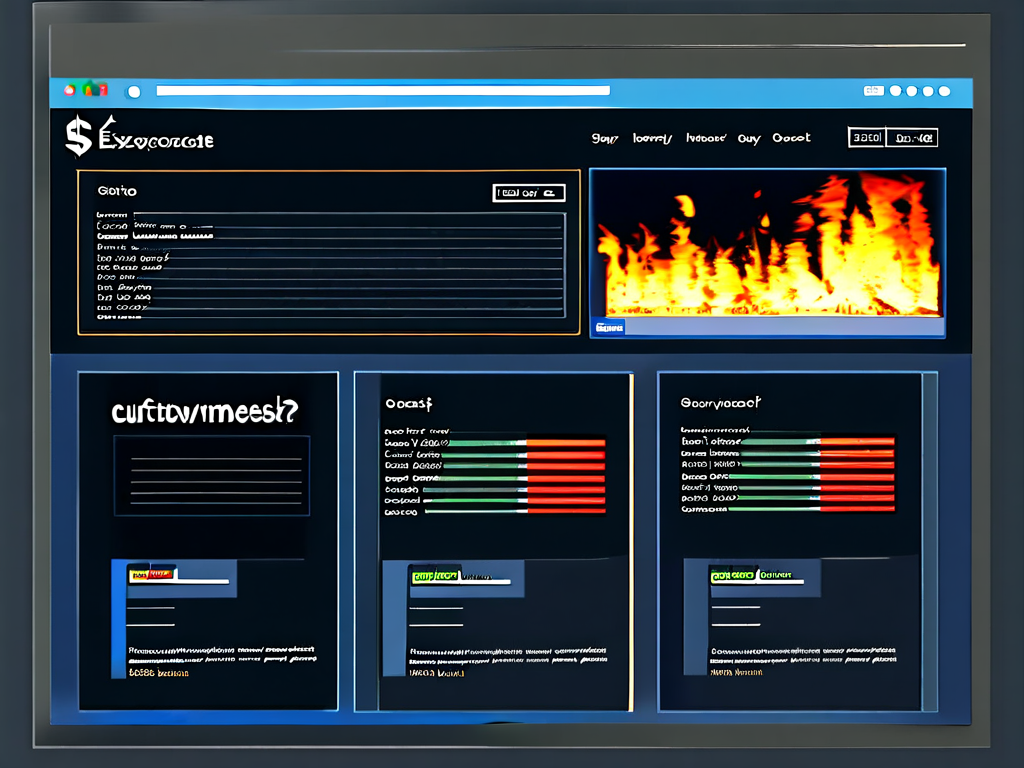Open the last navigation menu item before buttons
This screenshot has width=1024, height=768.
tap(791, 139)
